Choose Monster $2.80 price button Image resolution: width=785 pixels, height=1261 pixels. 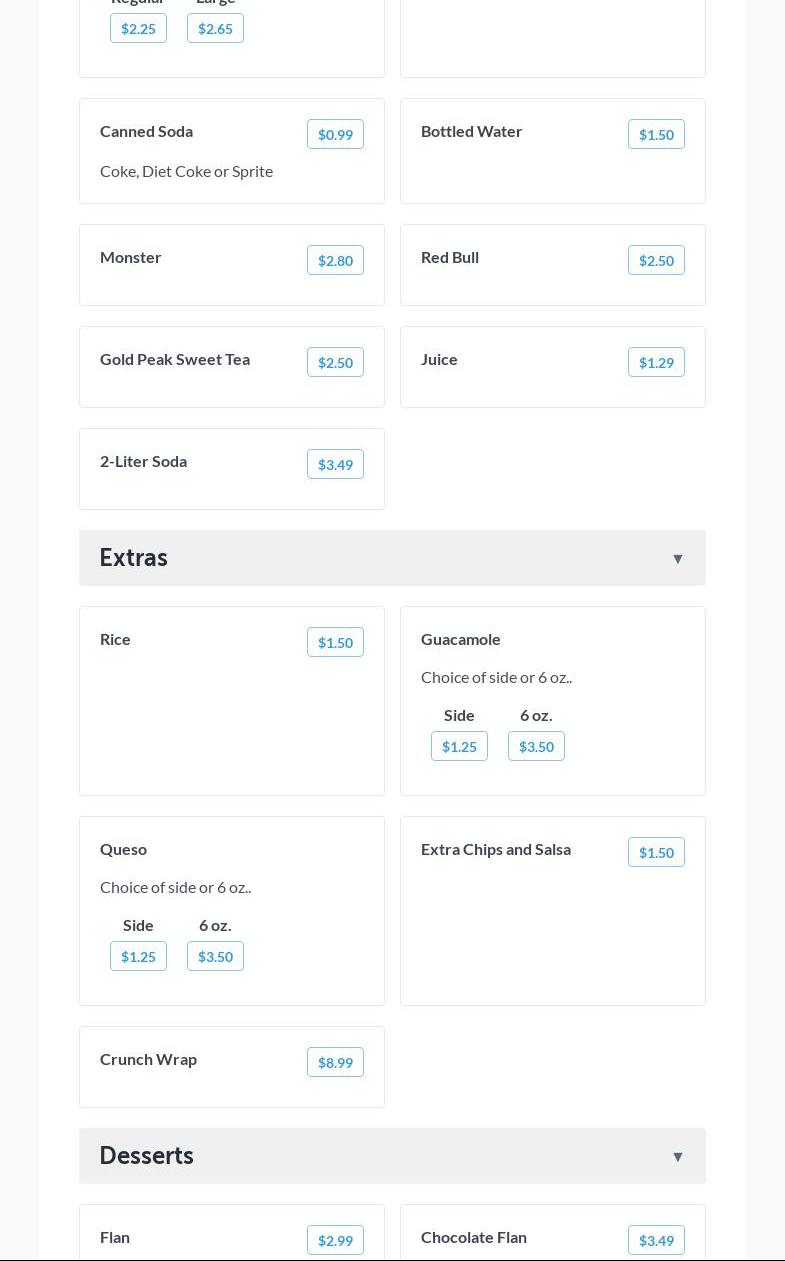[x=335, y=260]
